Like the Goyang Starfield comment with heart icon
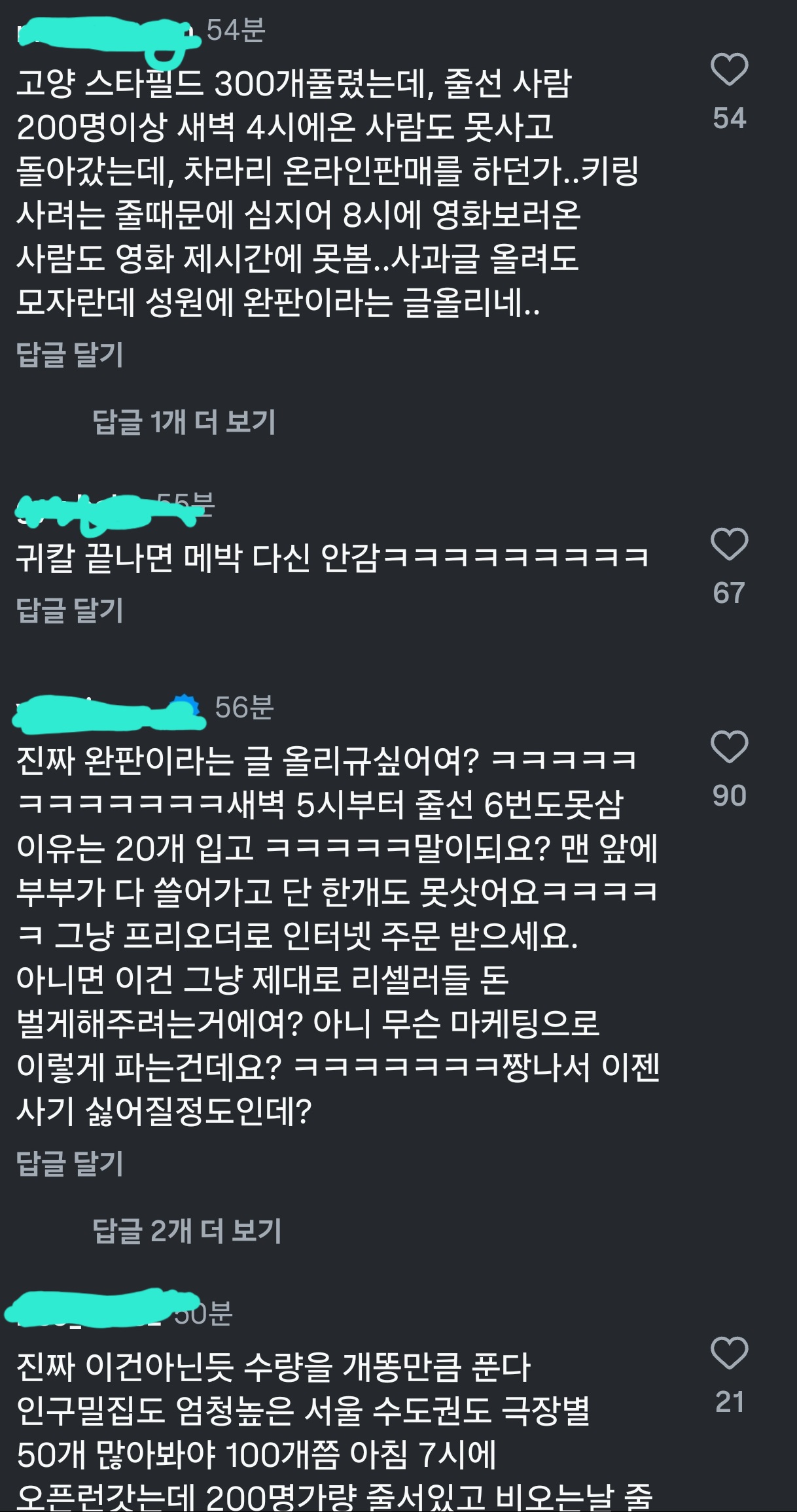Screen dimensions: 797x1512 tap(729, 69)
